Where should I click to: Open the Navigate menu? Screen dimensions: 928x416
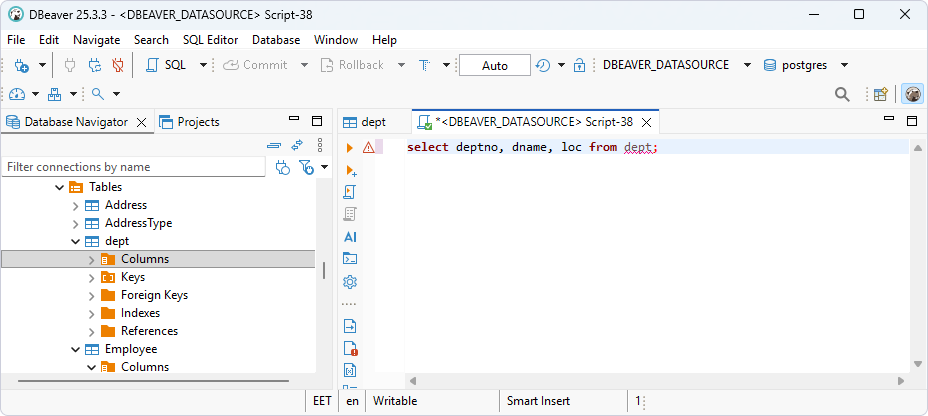coord(96,40)
